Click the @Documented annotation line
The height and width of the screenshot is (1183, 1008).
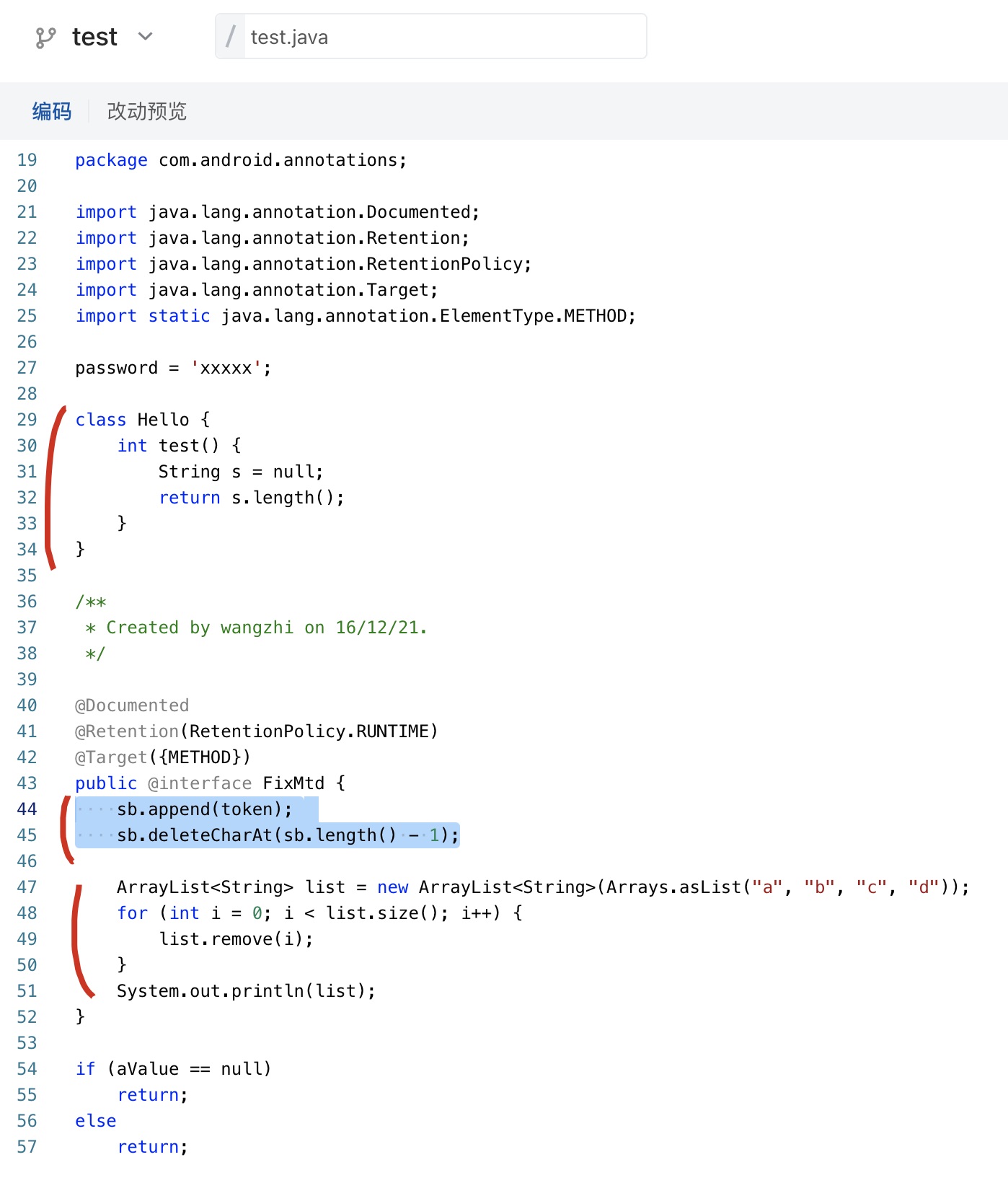point(132,705)
